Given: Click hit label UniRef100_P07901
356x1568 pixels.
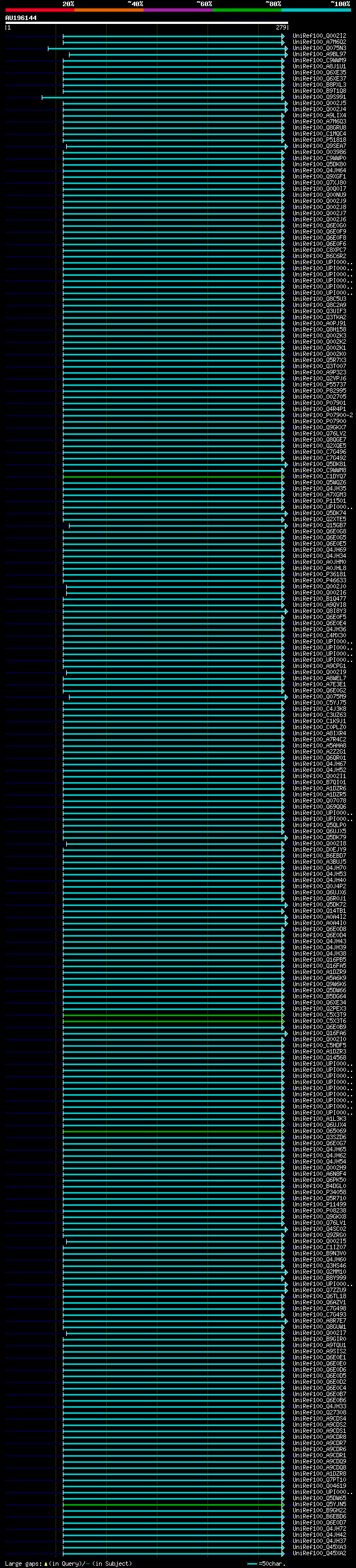Looking at the screenshot, I should coord(319,403).
